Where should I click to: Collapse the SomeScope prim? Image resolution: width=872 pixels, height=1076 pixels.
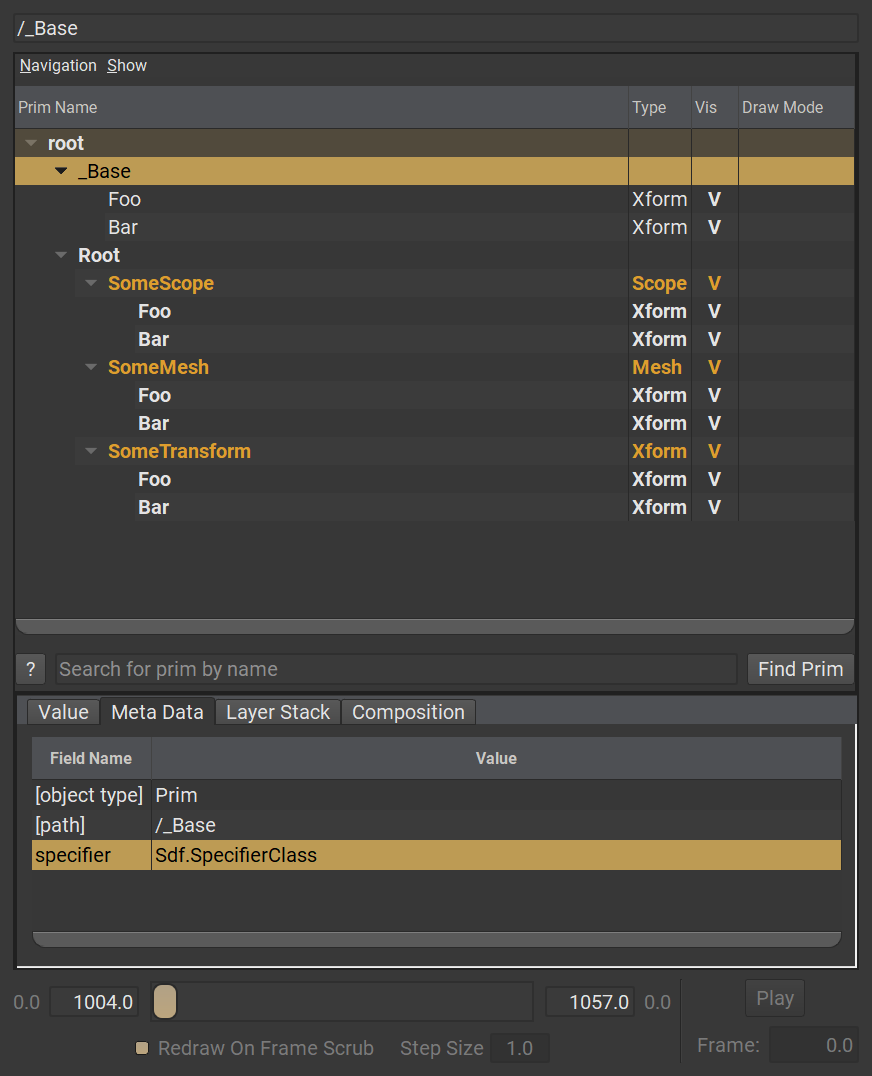(91, 284)
